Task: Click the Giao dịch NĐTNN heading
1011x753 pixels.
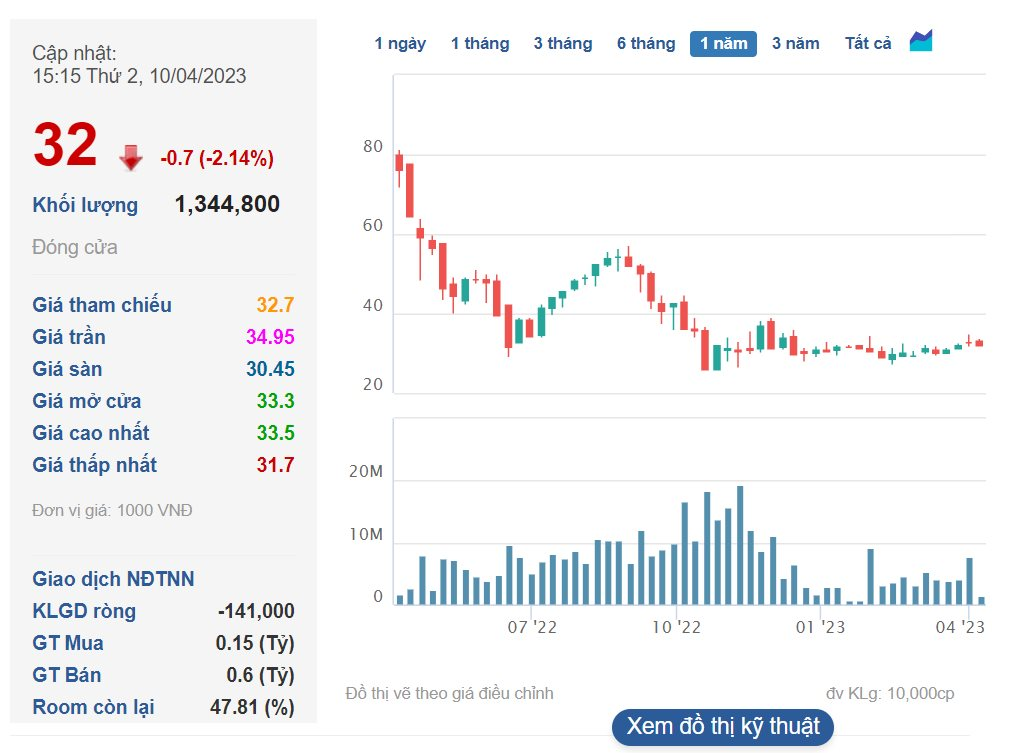Action: pos(113,579)
